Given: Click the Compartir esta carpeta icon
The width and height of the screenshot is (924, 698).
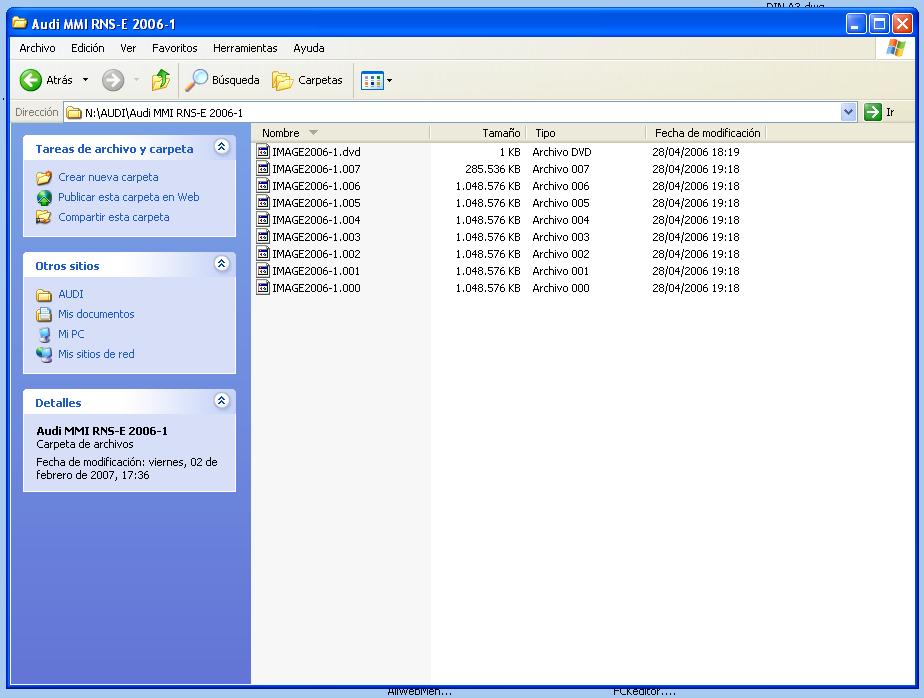Looking at the screenshot, I should pos(44,217).
